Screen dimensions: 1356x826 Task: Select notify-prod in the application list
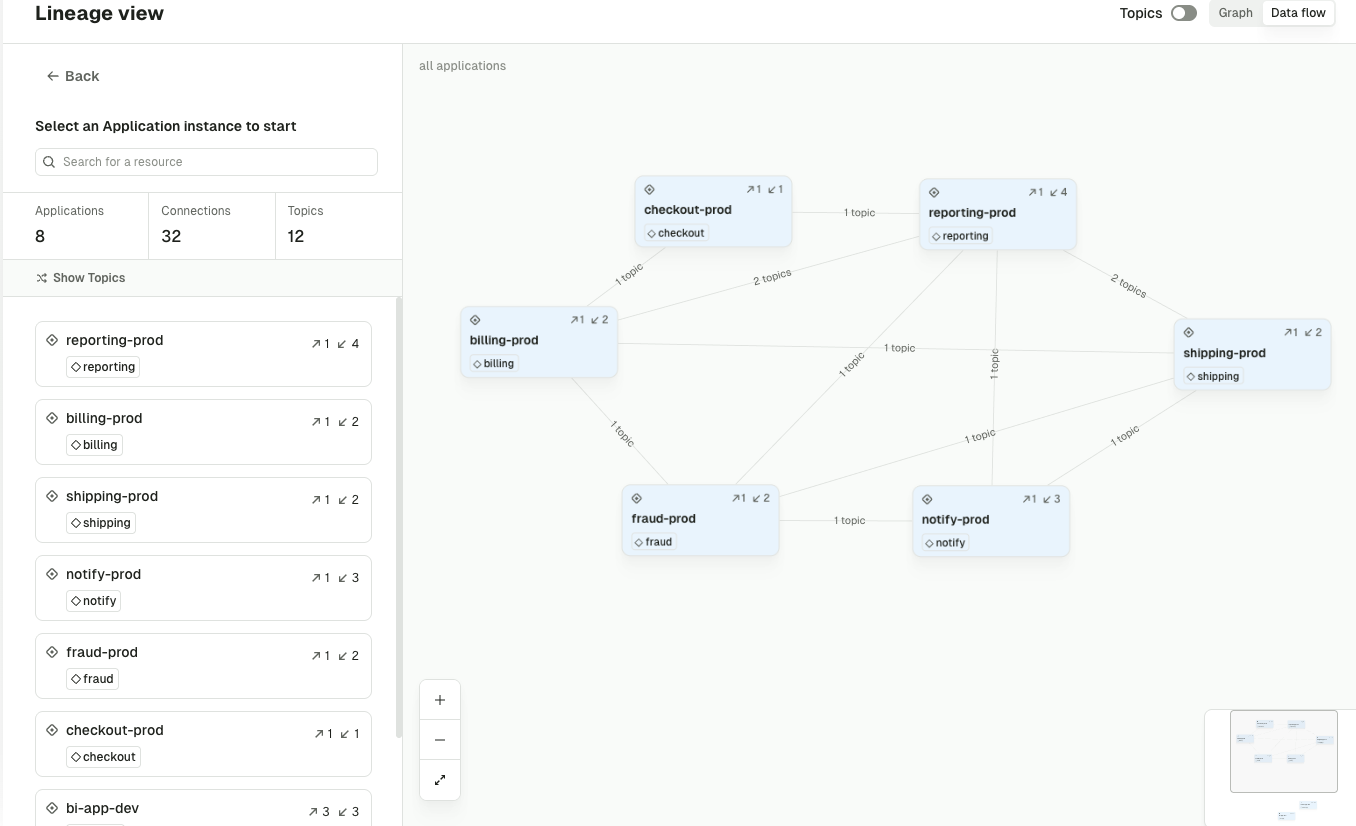coord(203,588)
